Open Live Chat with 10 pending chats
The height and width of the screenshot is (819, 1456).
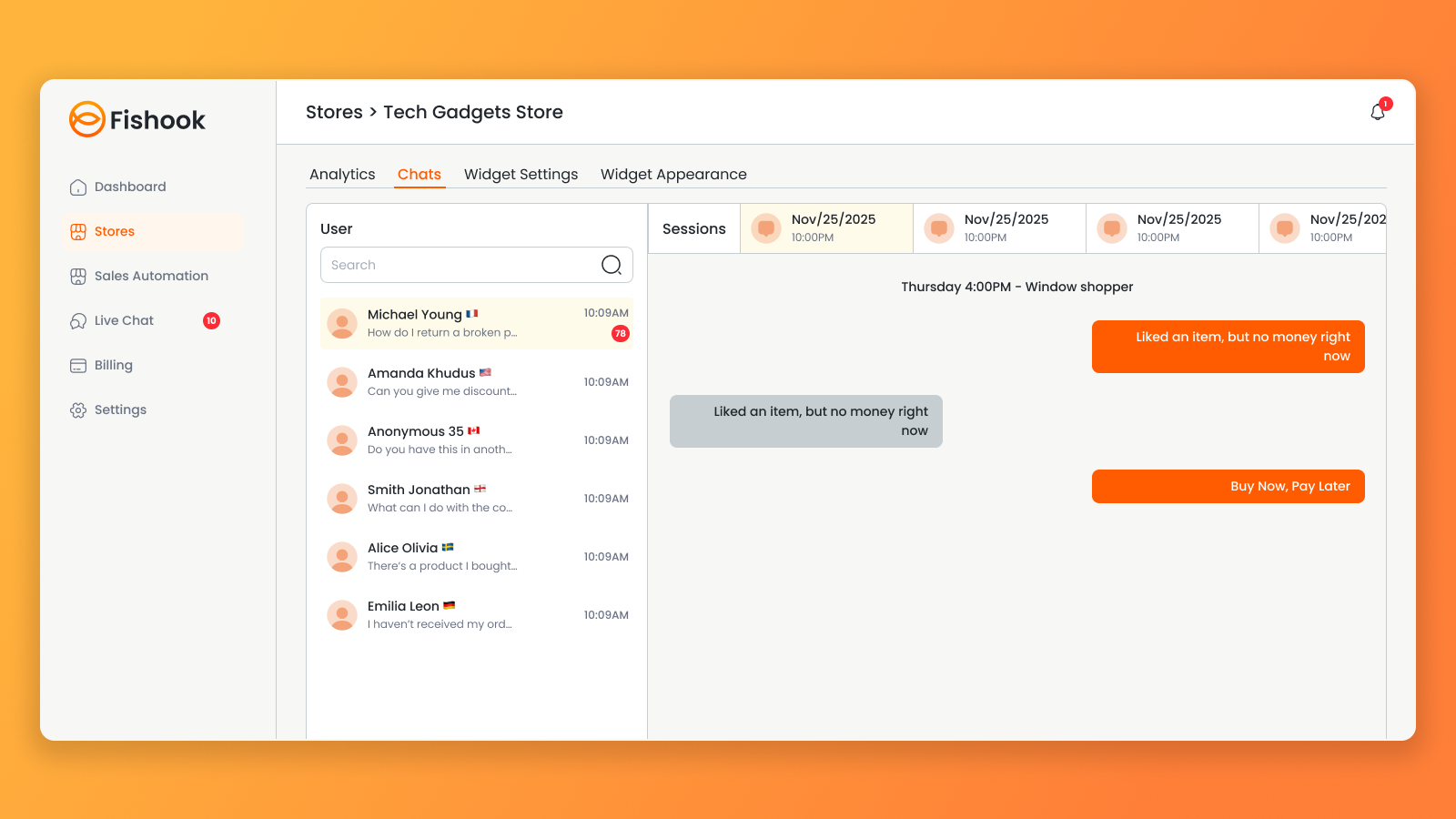[123, 320]
